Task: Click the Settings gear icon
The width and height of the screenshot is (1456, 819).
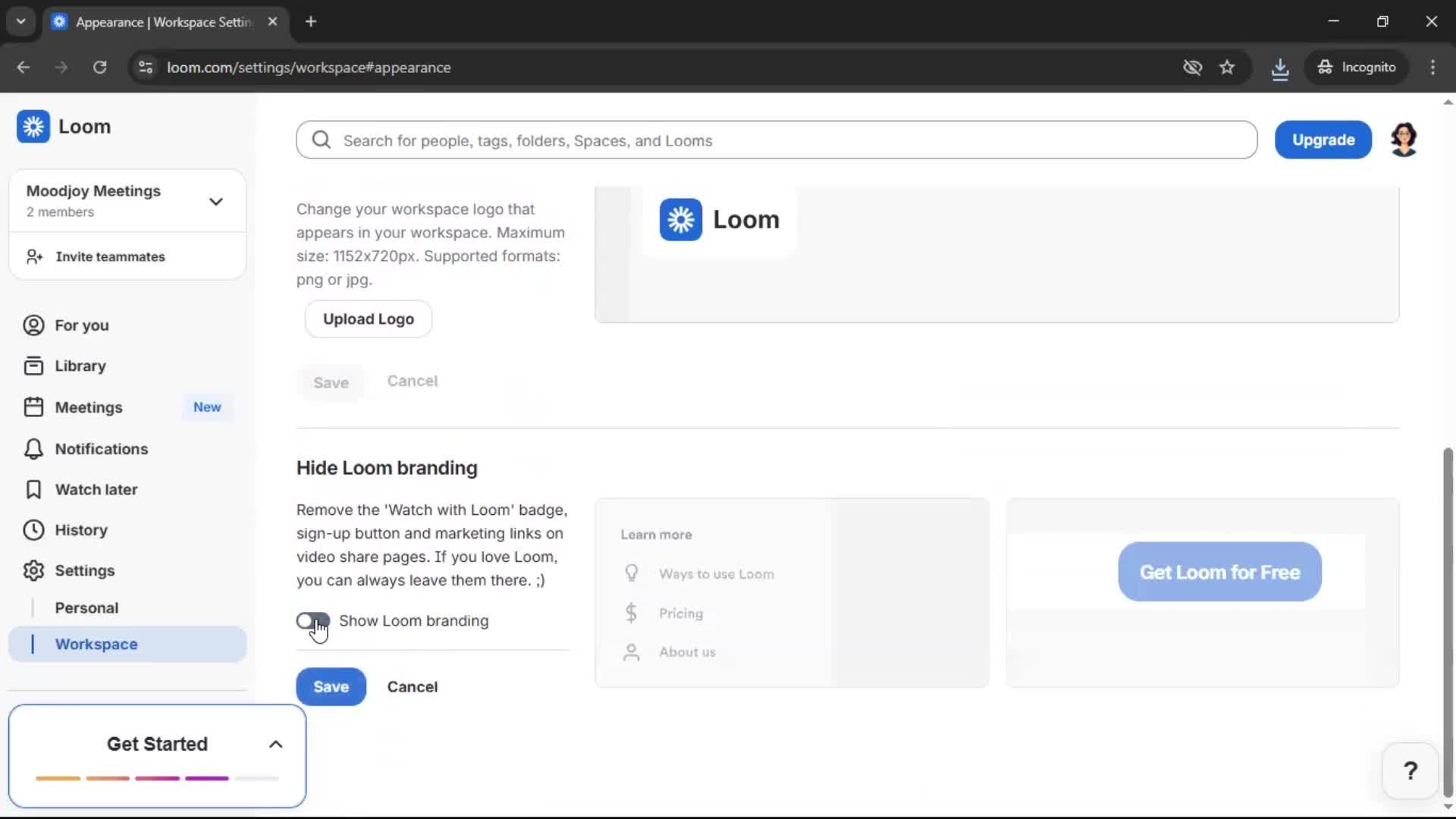Action: [33, 570]
